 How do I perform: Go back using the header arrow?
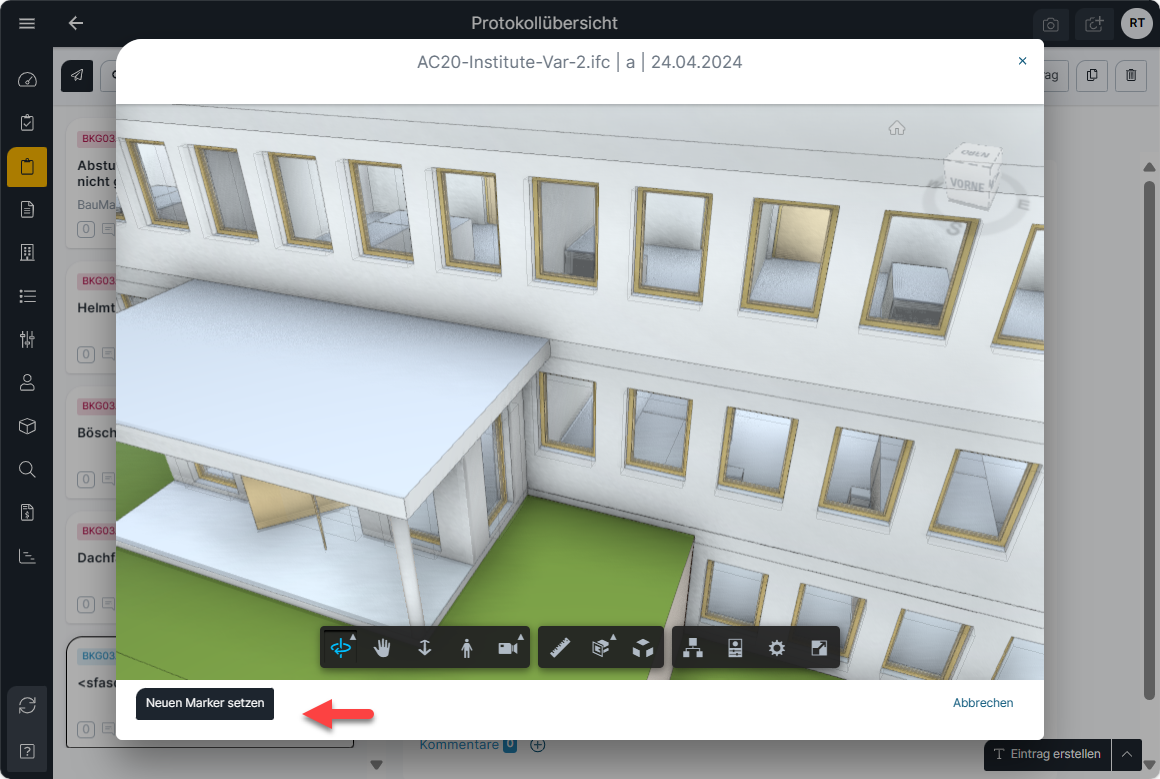pyautogui.click(x=75, y=23)
